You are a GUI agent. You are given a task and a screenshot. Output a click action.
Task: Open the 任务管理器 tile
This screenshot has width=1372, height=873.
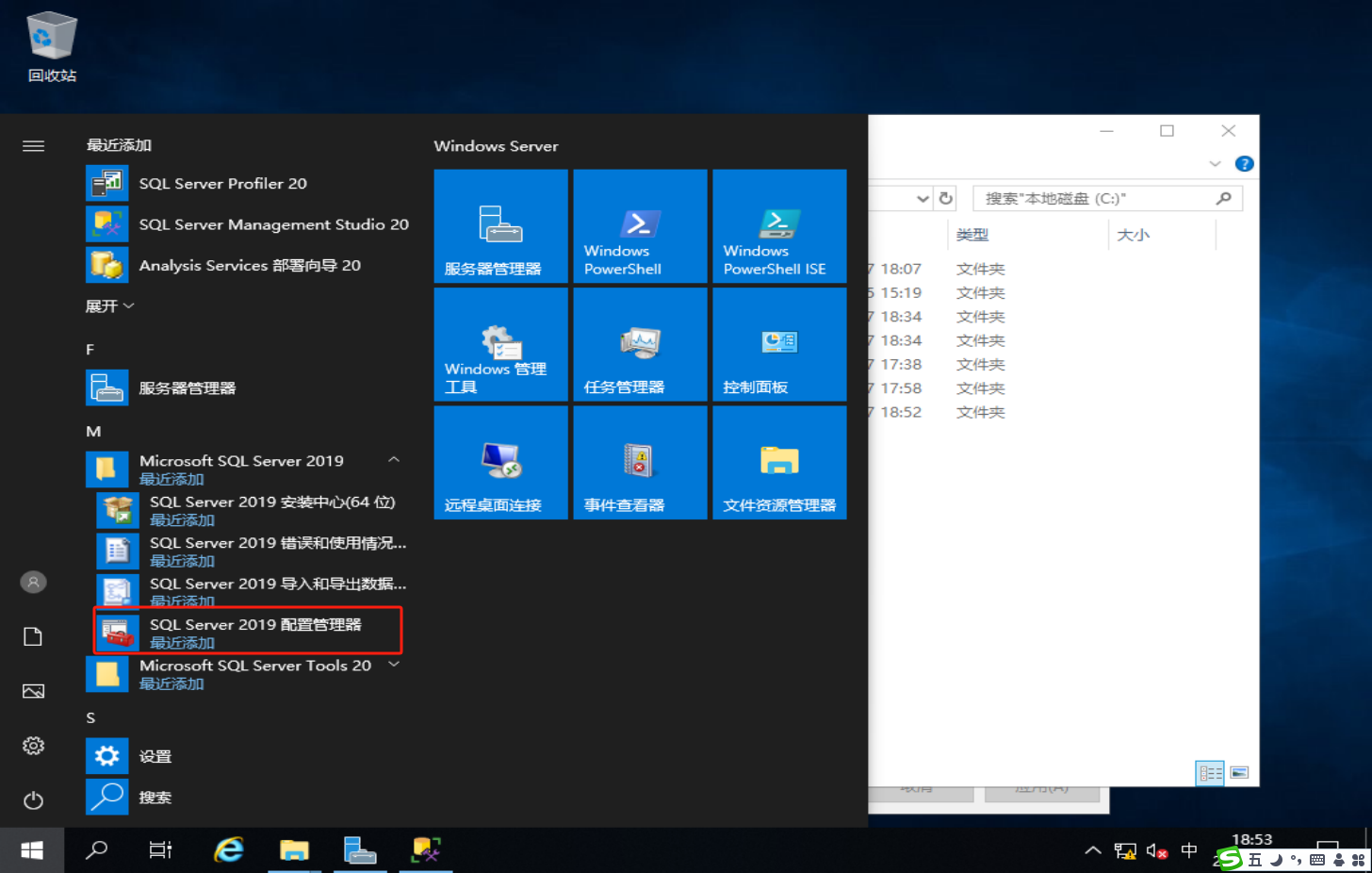pyautogui.click(x=641, y=344)
